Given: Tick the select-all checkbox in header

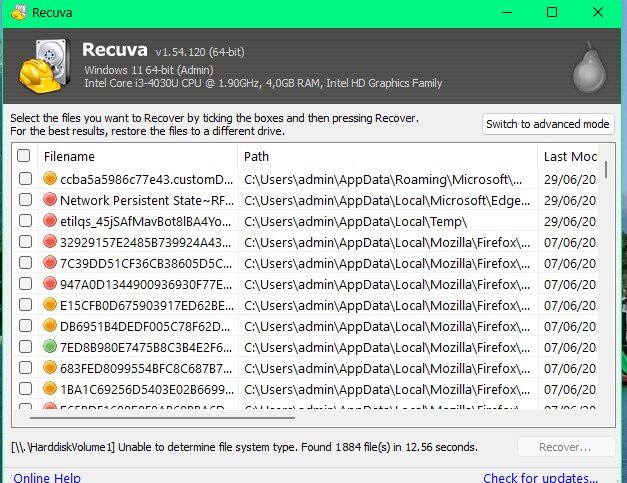Looking at the screenshot, I should 24,156.
